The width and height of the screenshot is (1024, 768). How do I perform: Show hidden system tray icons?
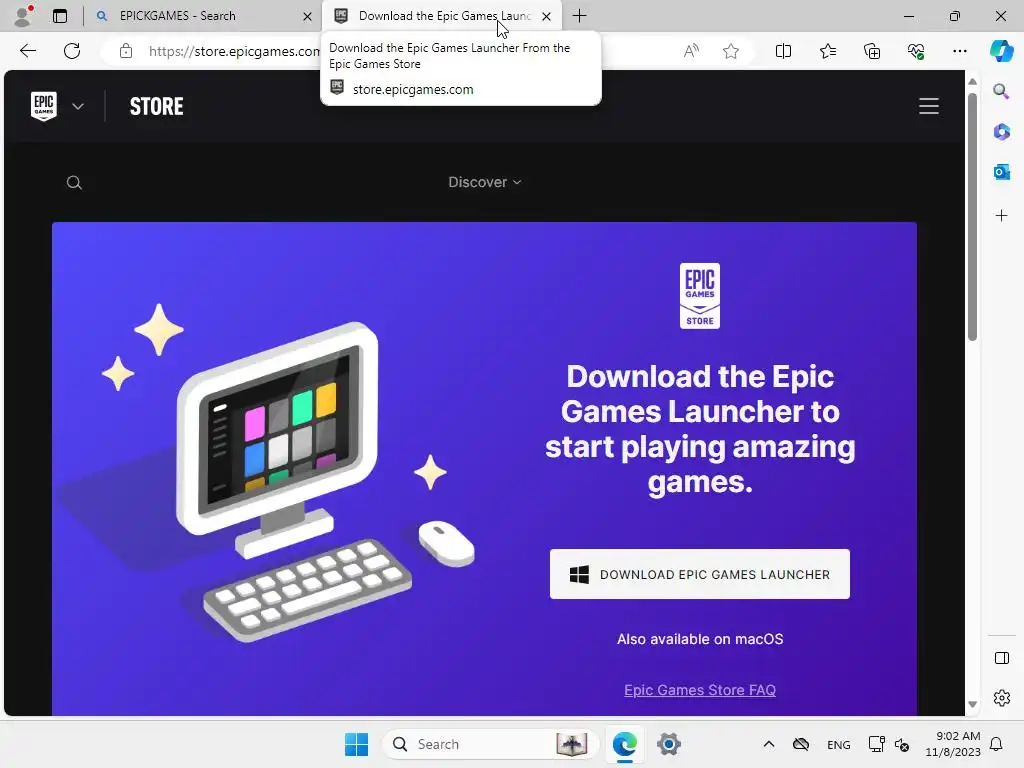coord(769,744)
